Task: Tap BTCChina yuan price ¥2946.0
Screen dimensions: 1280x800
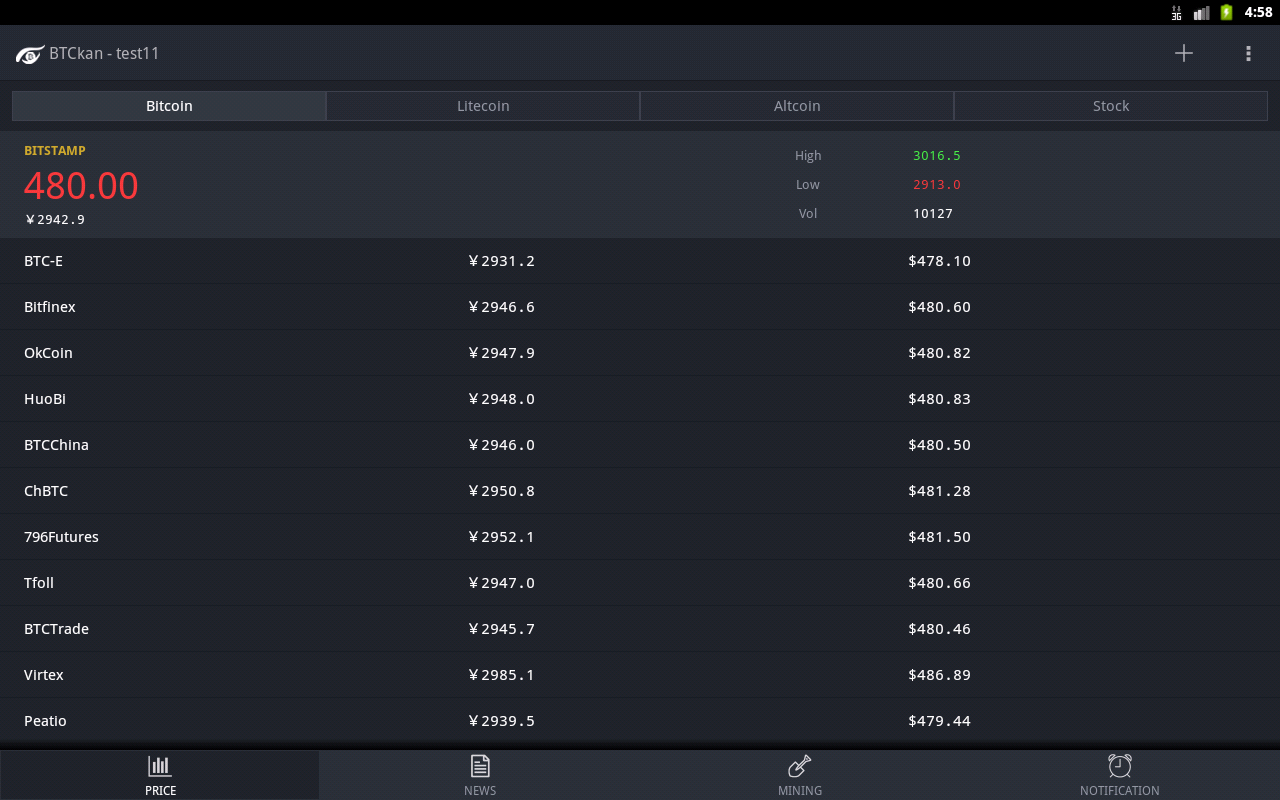Action: pos(501,445)
